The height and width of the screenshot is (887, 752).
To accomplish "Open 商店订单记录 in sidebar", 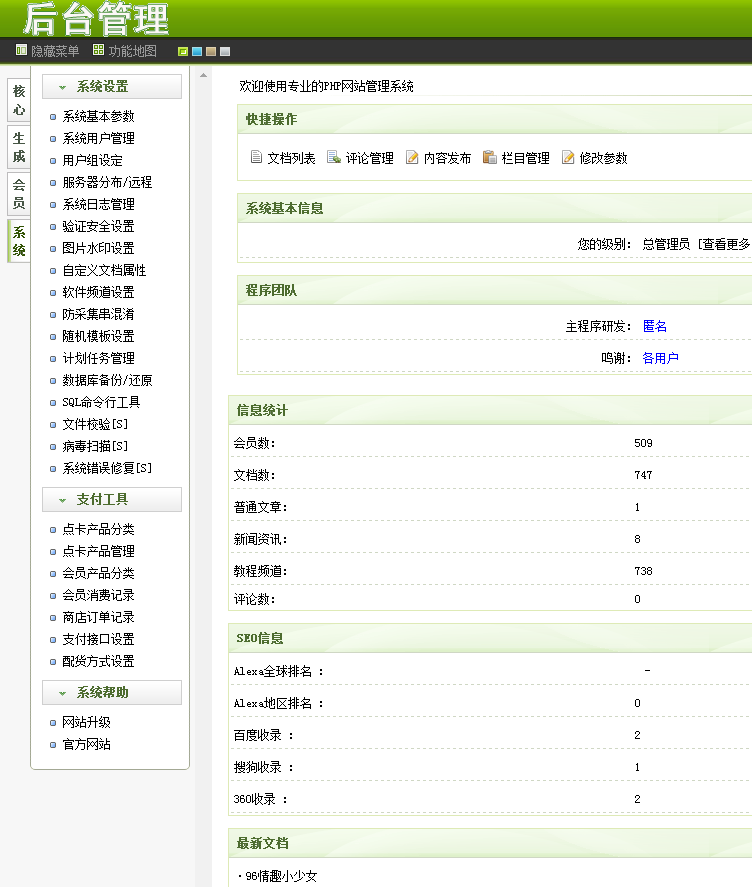I will pos(98,618).
